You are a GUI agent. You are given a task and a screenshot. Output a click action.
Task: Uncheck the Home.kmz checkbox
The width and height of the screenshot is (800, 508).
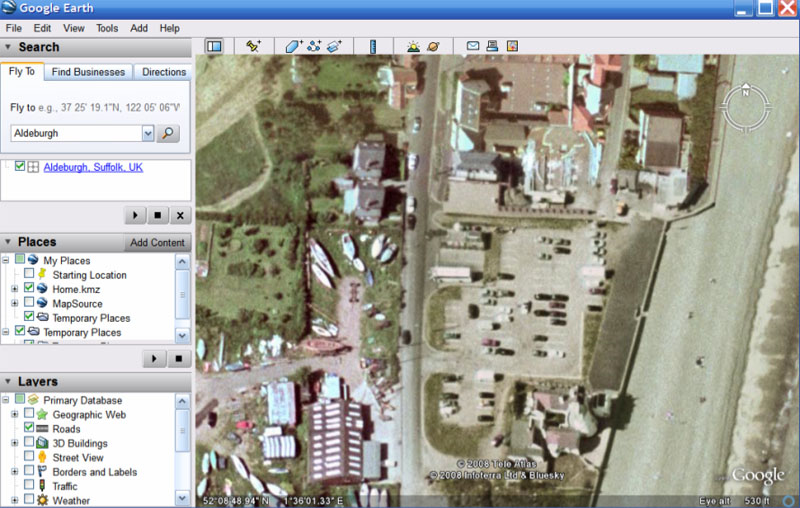click(29, 288)
